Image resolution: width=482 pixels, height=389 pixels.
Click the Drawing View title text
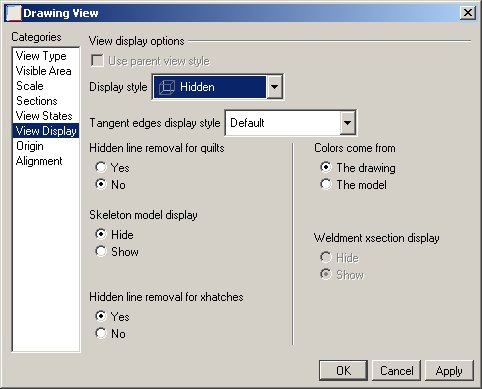(x=61, y=13)
